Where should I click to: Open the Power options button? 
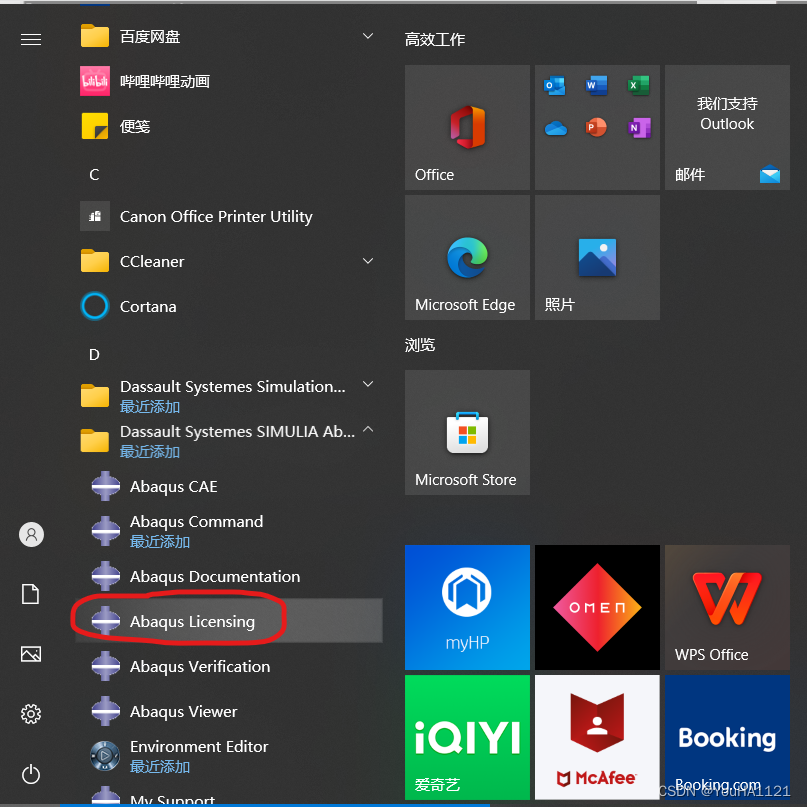pos(31,774)
